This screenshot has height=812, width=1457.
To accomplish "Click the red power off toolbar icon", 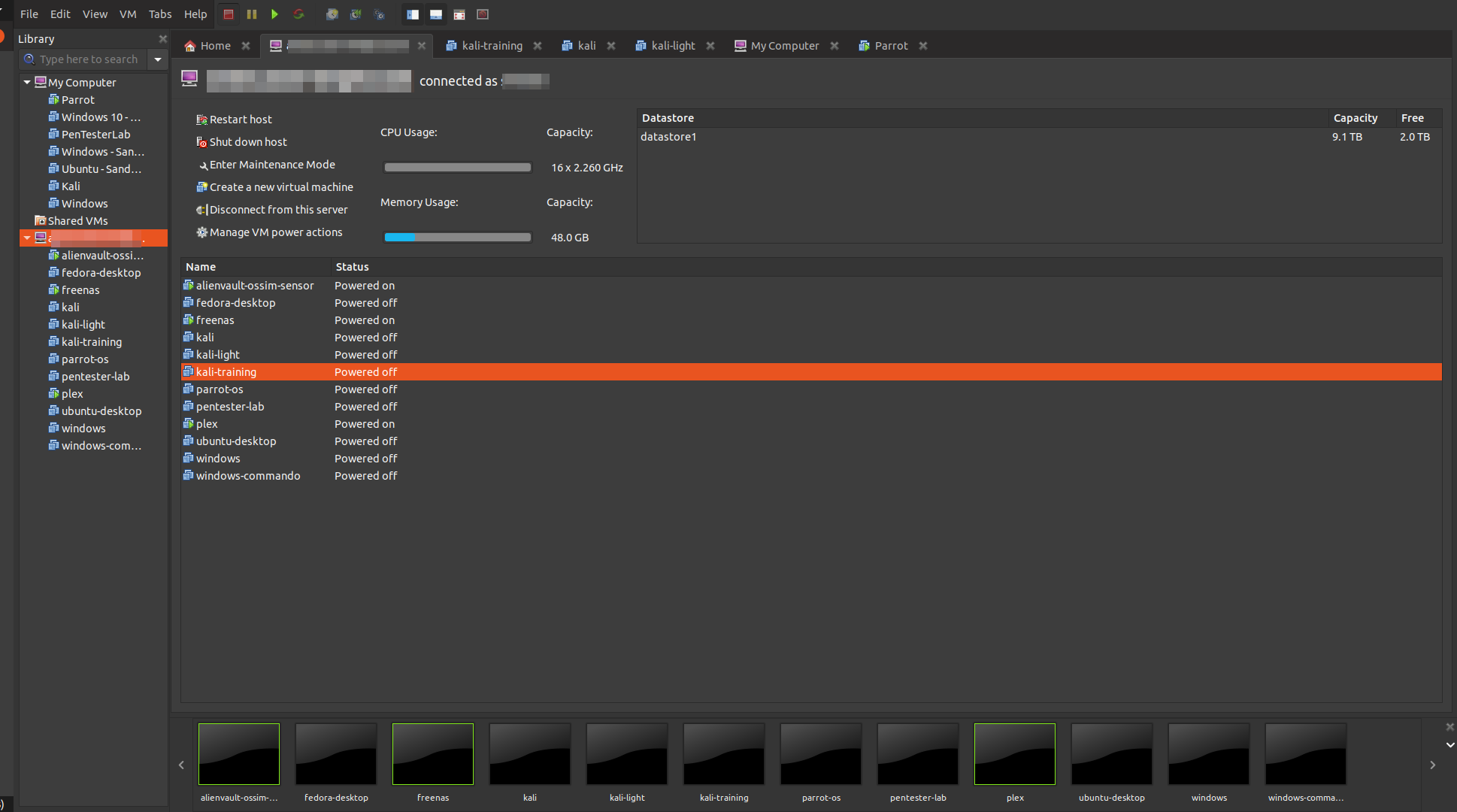I will click(x=229, y=14).
